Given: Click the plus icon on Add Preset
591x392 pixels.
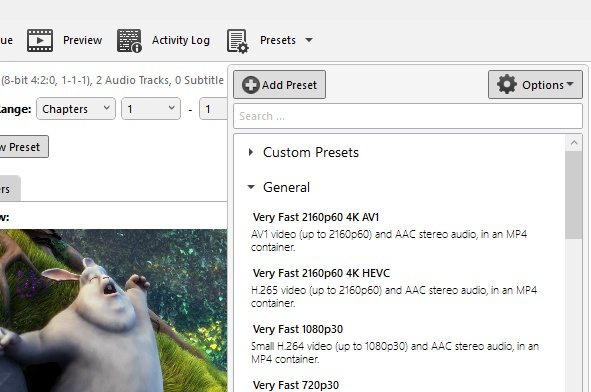Looking at the screenshot, I should pyautogui.click(x=251, y=85).
